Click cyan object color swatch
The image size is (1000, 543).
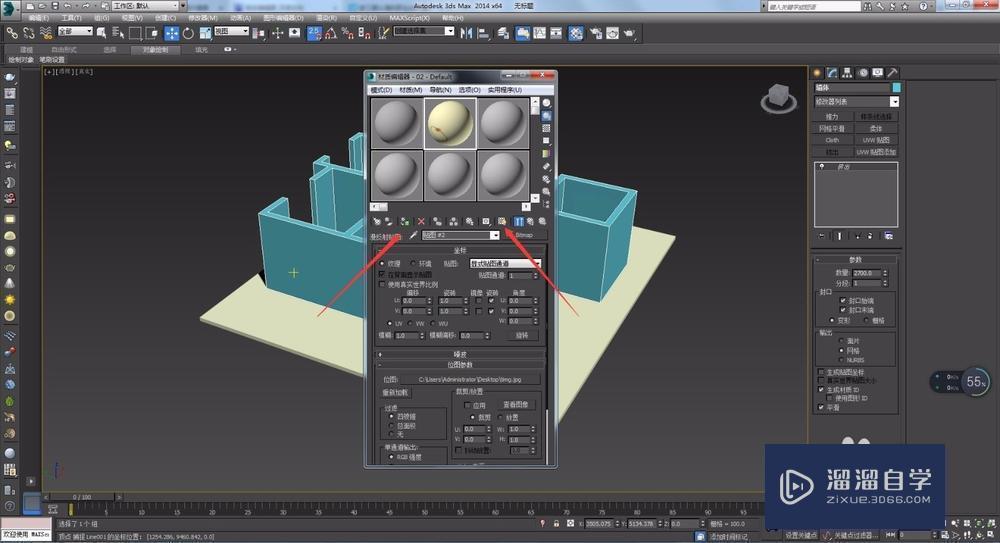pyautogui.click(x=896, y=87)
